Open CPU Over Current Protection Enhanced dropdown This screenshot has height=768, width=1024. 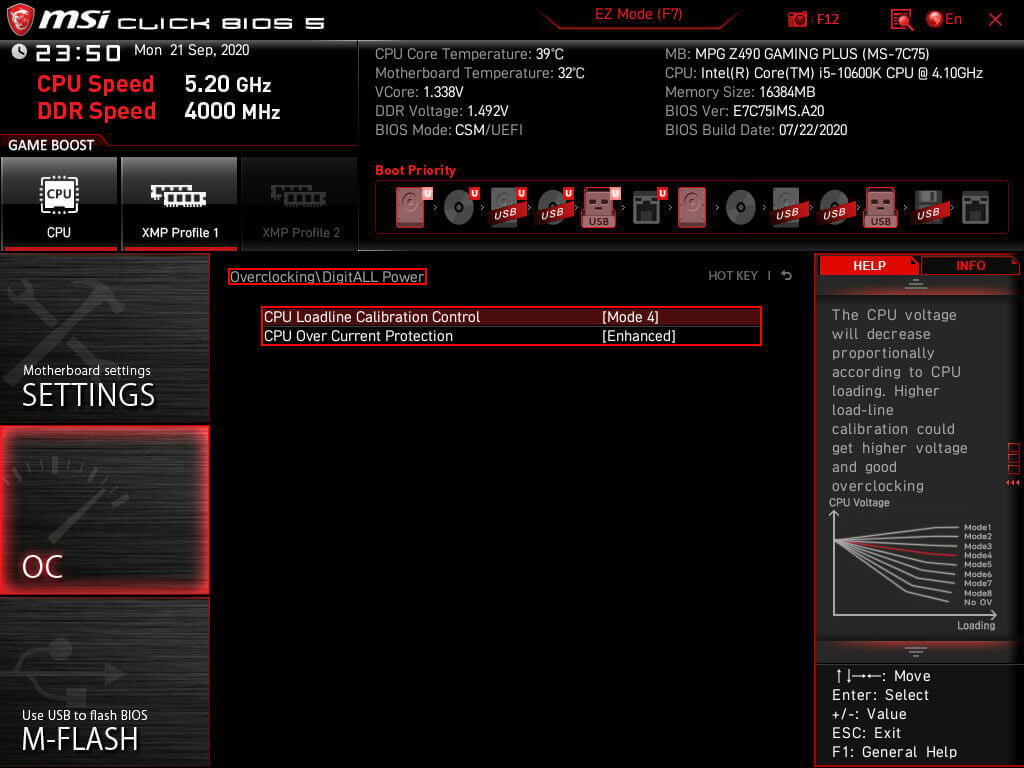pos(511,336)
